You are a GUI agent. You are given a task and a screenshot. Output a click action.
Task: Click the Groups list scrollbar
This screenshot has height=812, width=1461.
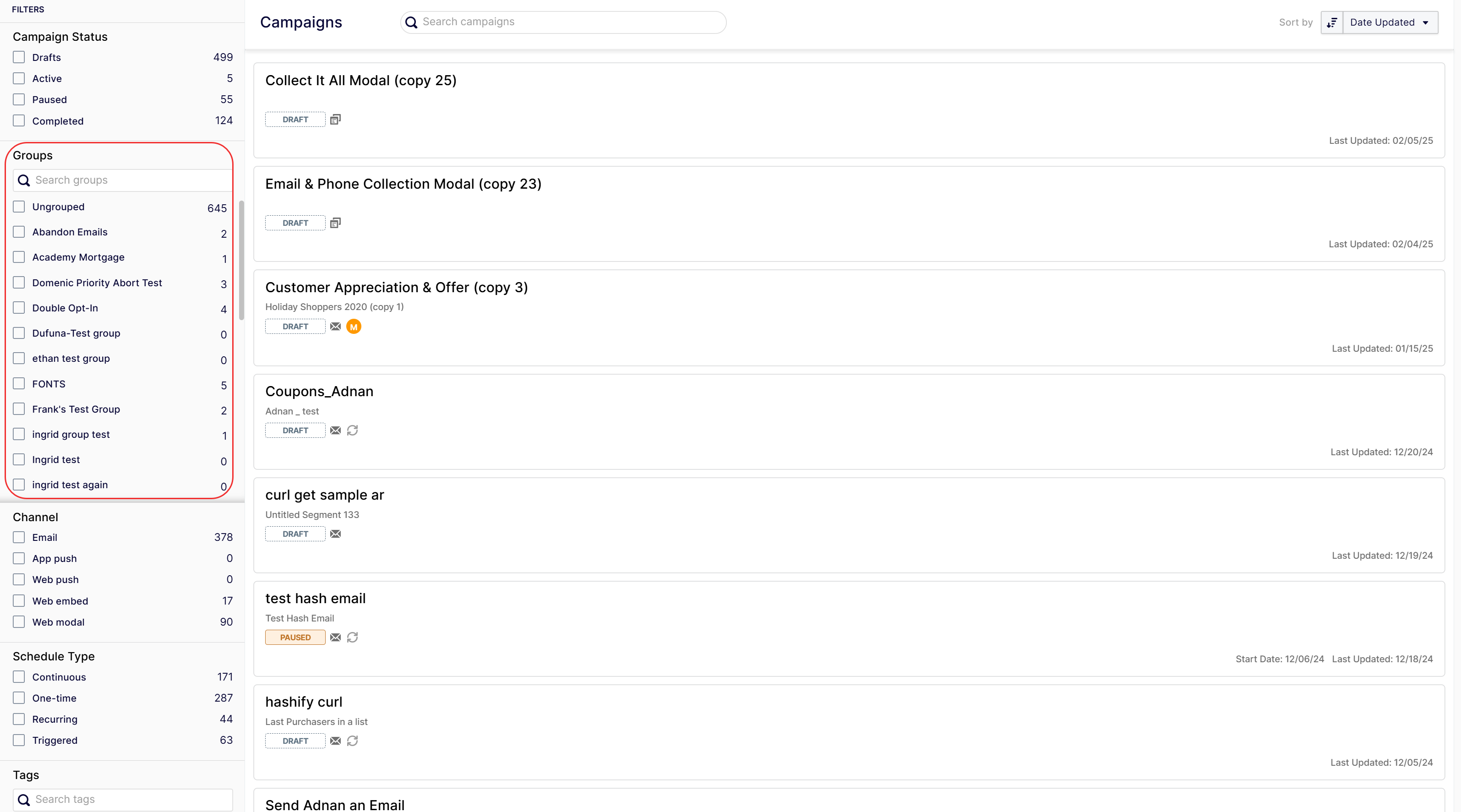[x=242, y=261]
